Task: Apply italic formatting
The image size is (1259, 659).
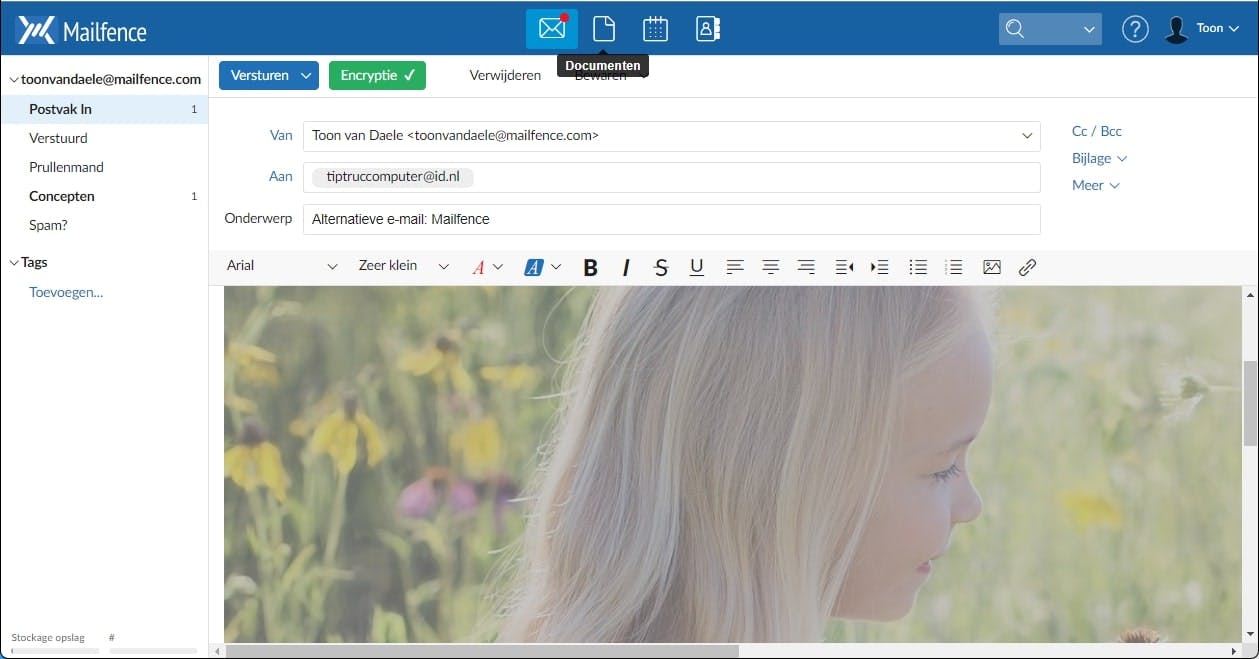Action: click(x=626, y=267)
